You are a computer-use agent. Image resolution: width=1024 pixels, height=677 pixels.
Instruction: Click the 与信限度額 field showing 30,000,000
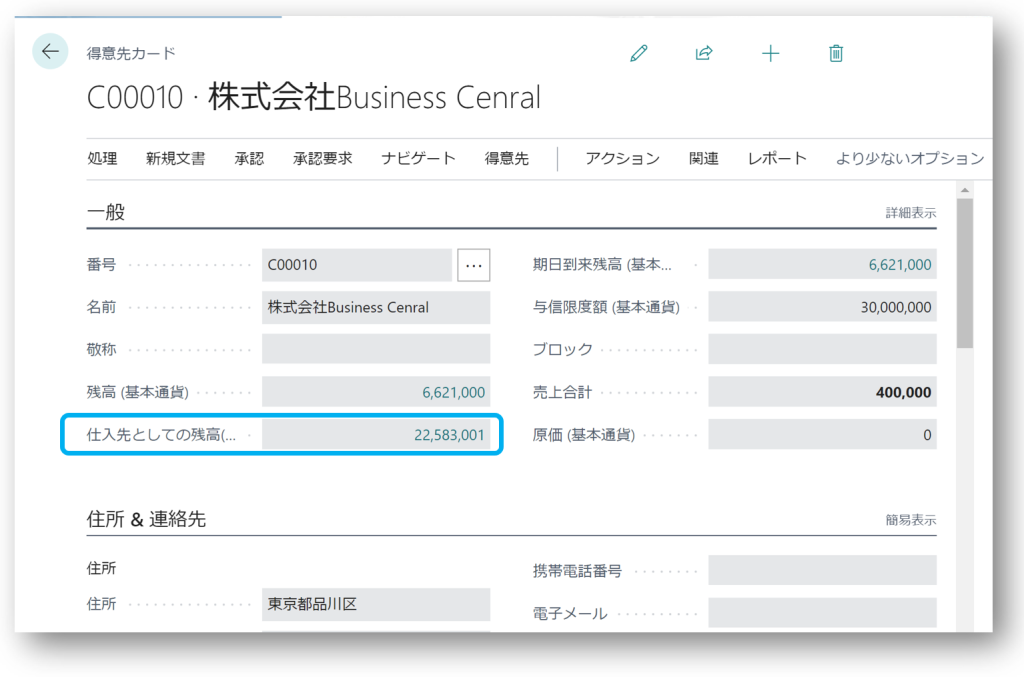point(822,307)
